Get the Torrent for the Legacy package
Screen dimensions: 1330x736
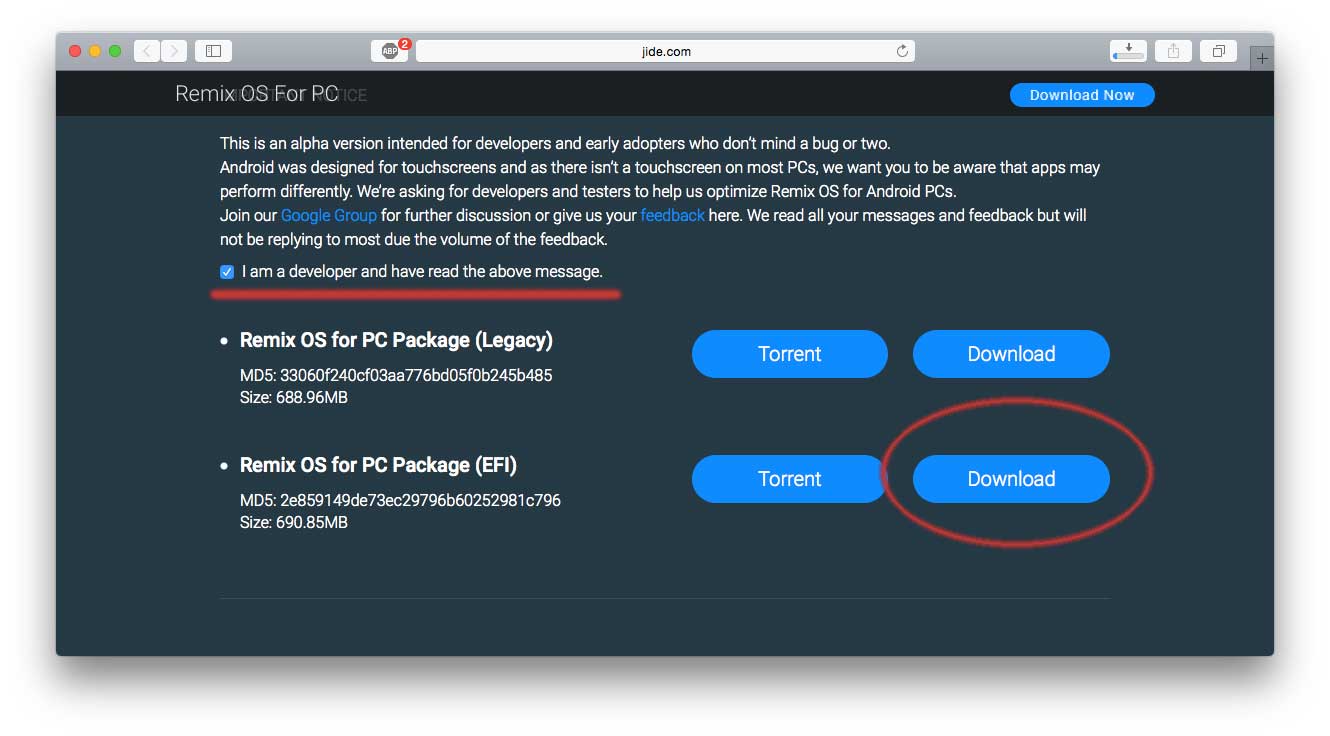[790, 354]
